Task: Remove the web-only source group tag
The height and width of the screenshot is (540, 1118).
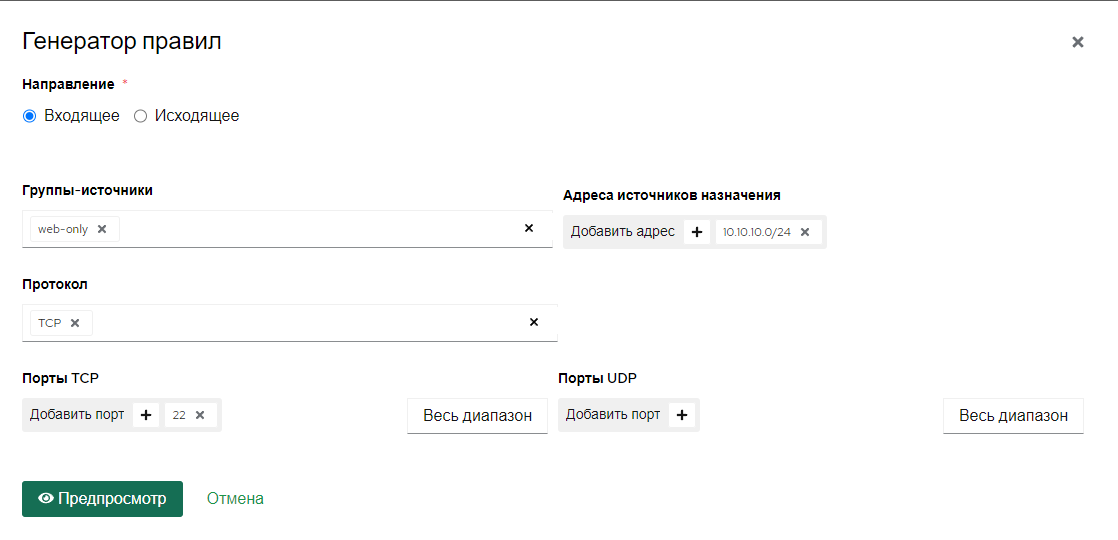Action: (x=102, y=229)
